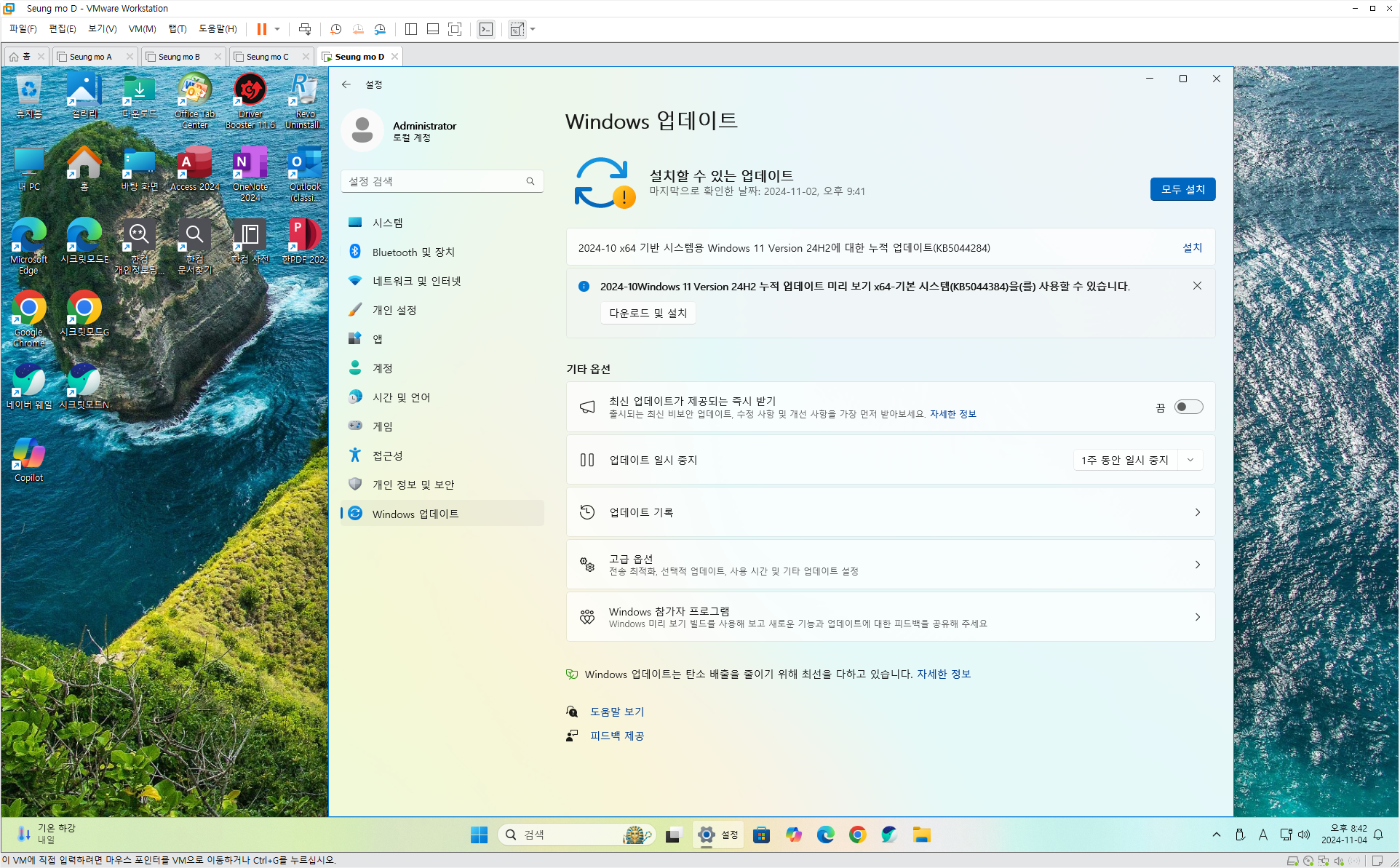The image size is (1400, 868).
Task: Click 모두 설치 install all button
Action: pyautogui.click(x=1182, y=189)
